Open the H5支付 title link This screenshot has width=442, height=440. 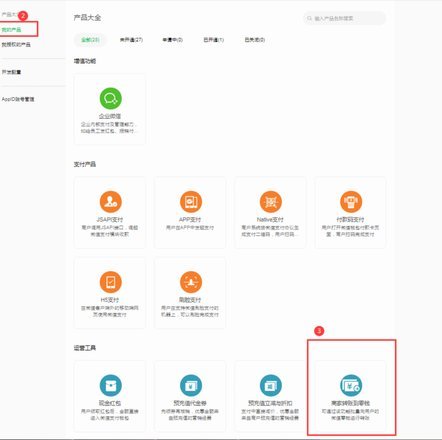[110, 300]
